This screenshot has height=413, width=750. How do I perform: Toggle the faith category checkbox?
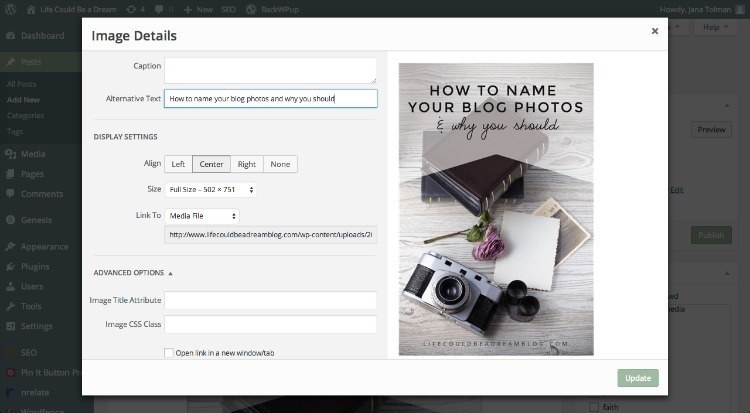(594, 407)
